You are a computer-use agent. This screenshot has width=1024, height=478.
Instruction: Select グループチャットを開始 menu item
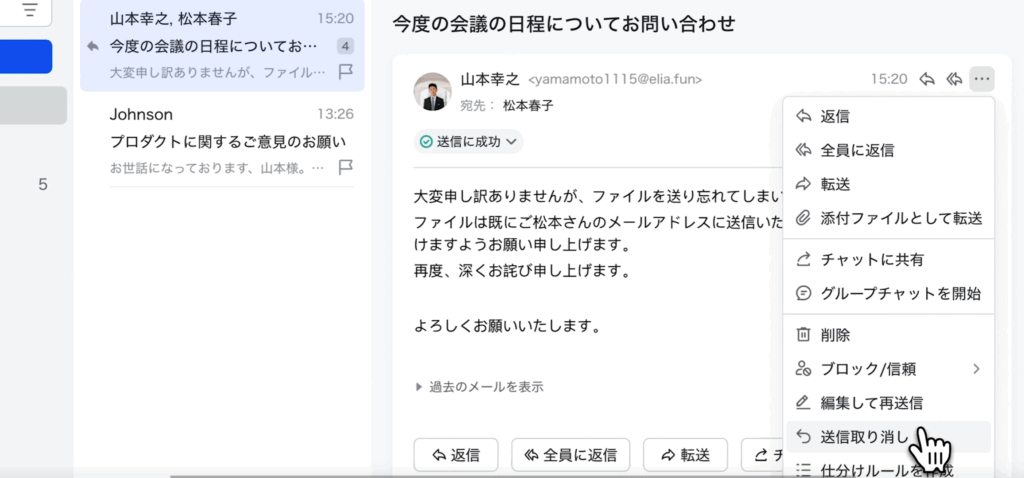click(x=900, y=293)
